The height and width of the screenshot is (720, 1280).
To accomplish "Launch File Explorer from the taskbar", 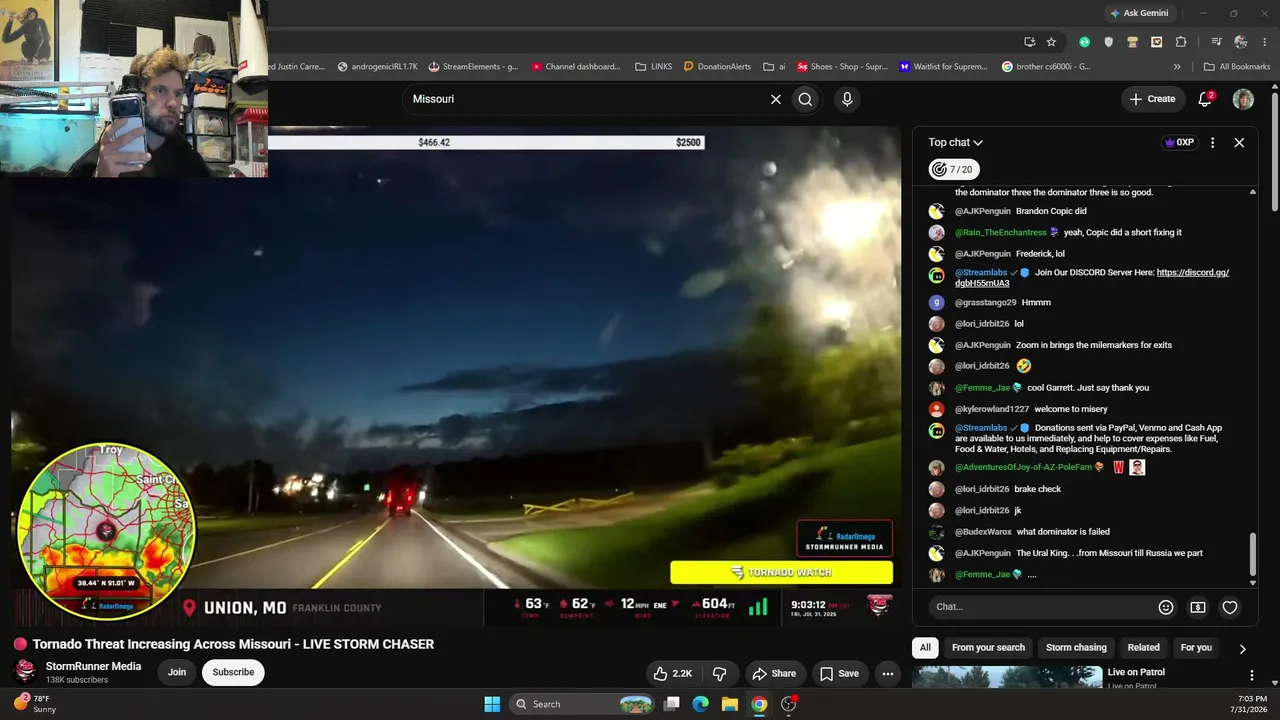I will [730, 704].
